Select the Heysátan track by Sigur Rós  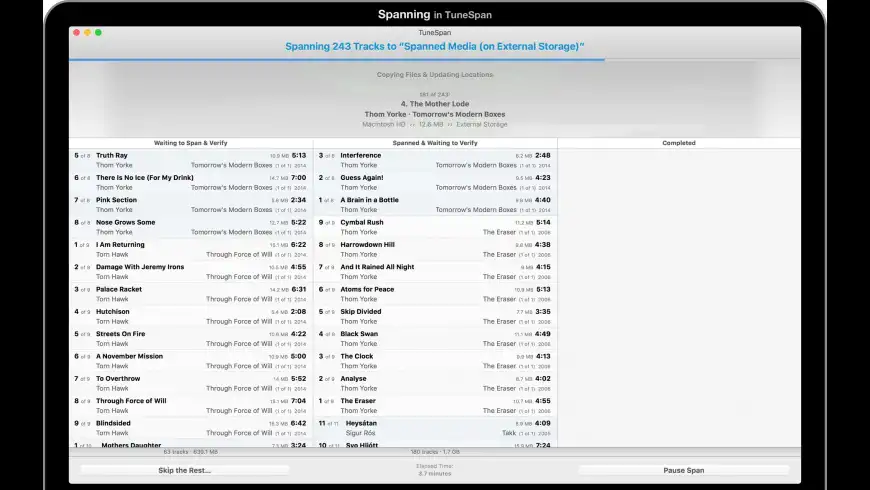[x=435, y=427]
